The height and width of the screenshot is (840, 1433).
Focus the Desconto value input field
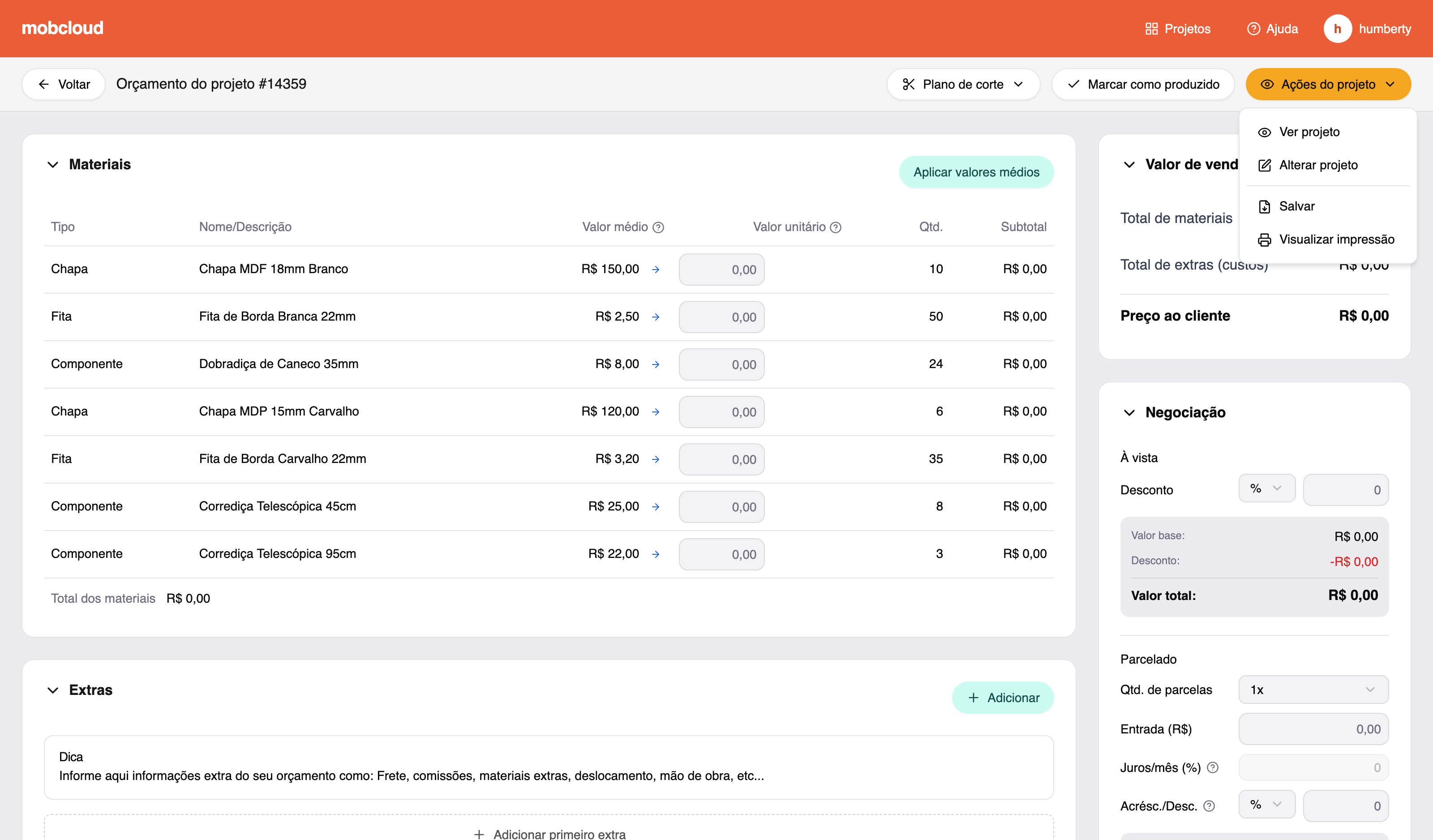pos(1345,490)
